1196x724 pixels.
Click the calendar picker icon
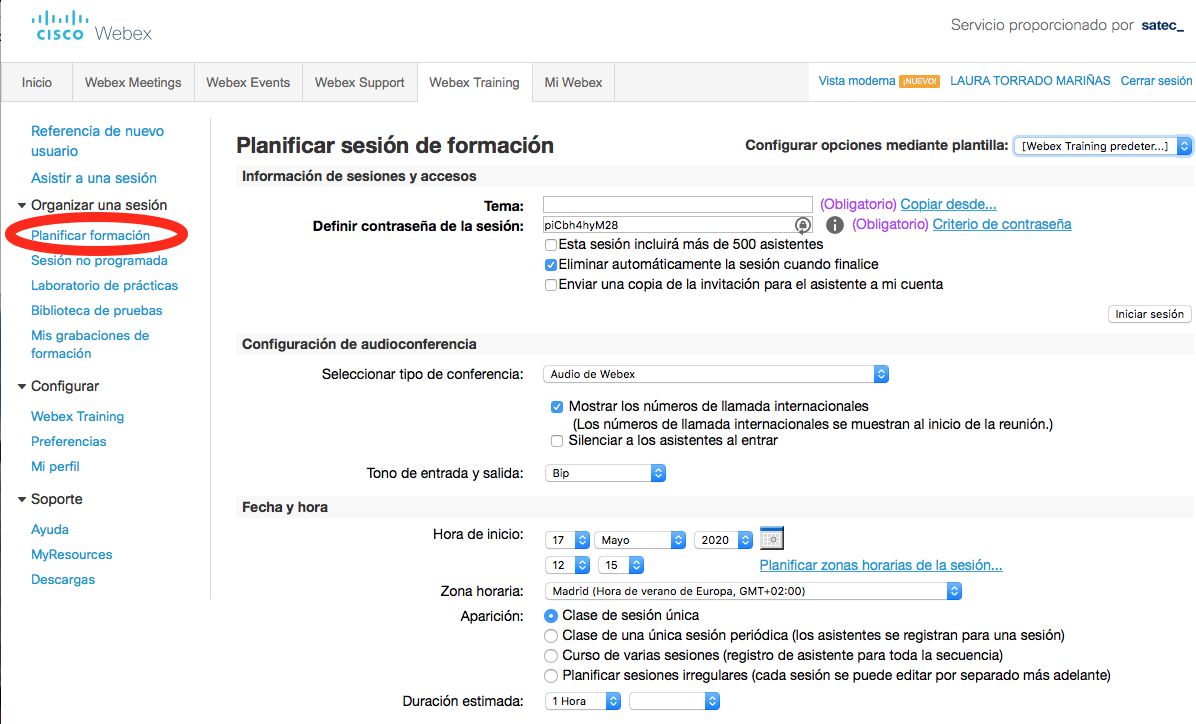point(771,537)
